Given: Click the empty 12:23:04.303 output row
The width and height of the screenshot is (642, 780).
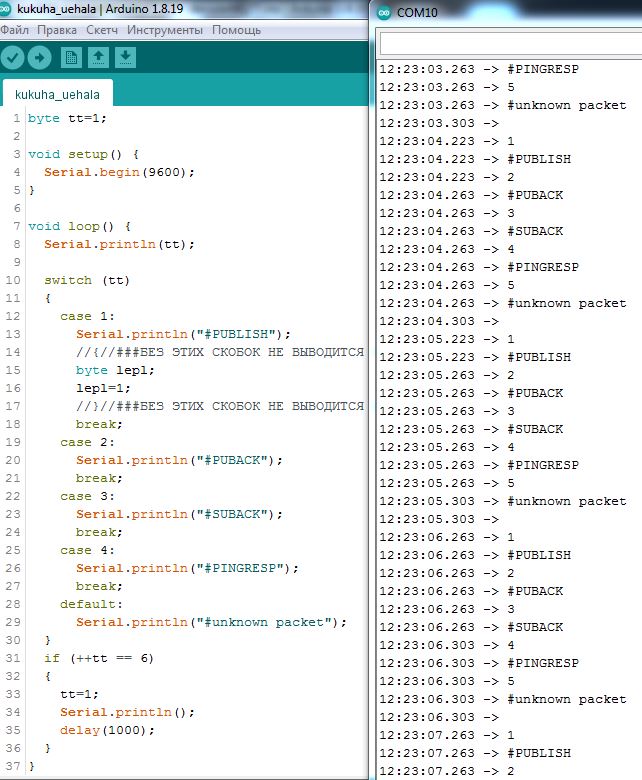Looking at the screenshot, I should coord(439,321).
